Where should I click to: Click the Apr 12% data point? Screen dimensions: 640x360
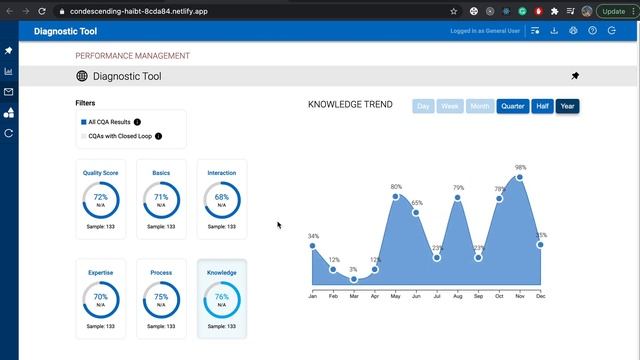375,269
